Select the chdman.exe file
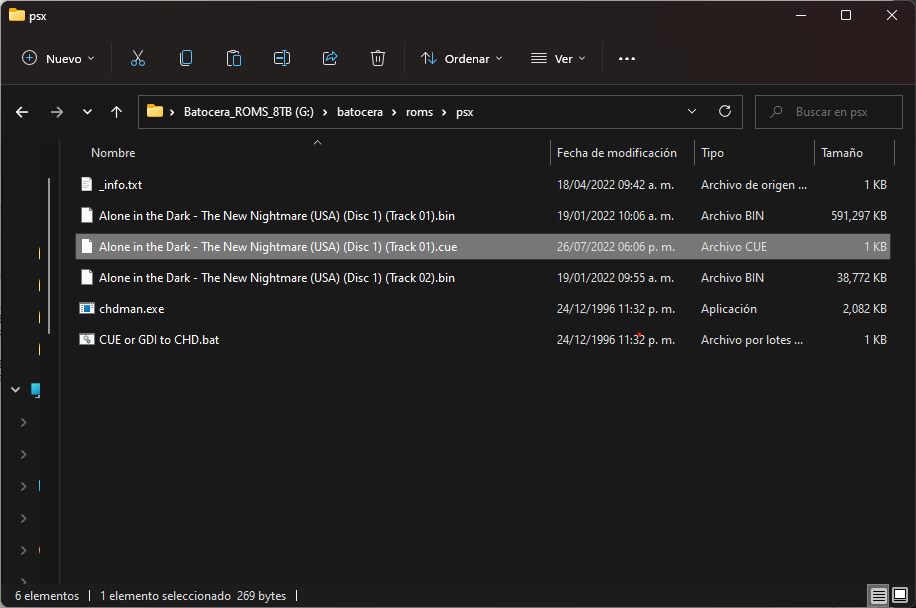Viewport: 916px width, 608px height. pos(483,308)
